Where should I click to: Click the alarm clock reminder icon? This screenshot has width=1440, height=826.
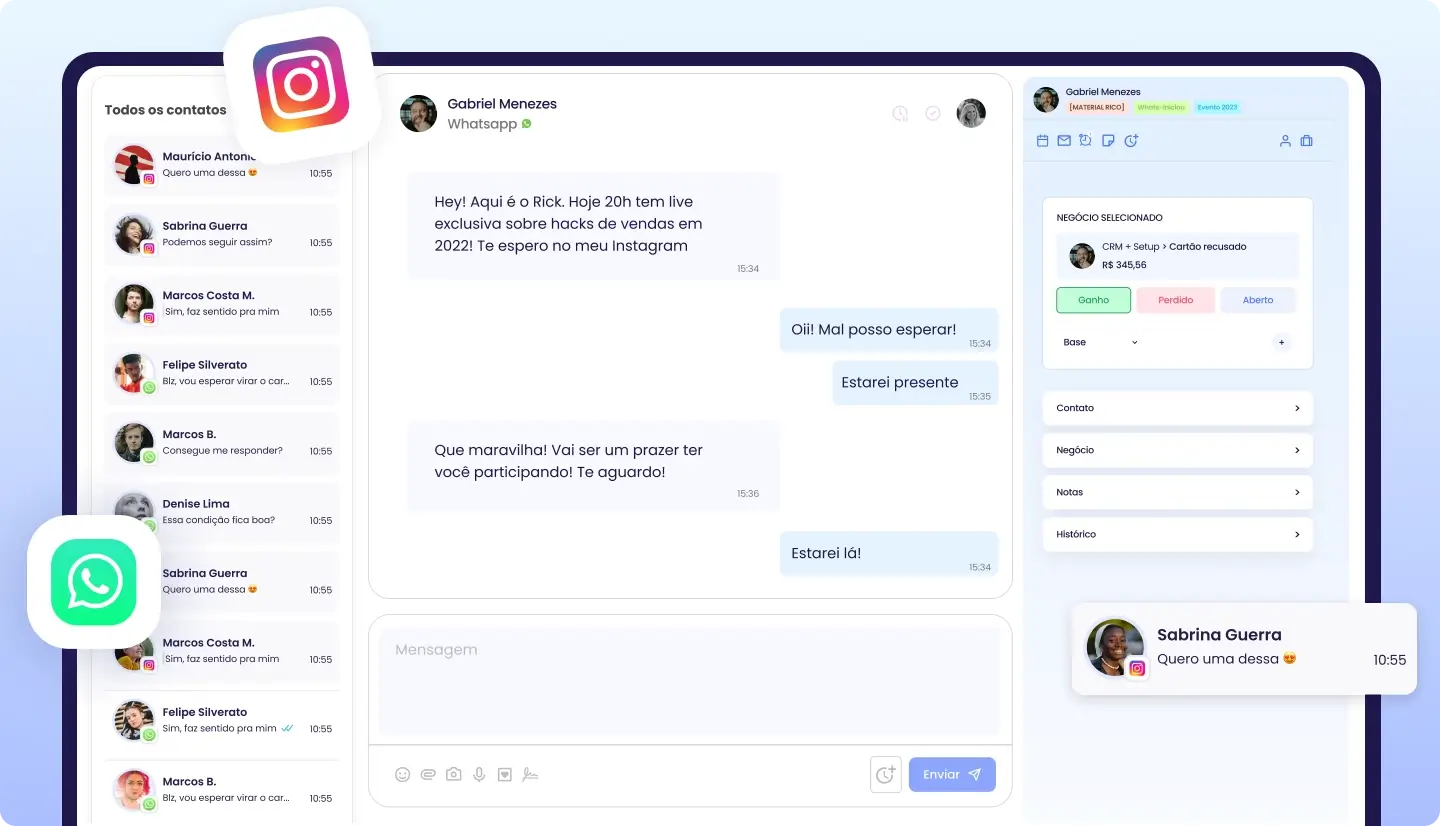1086,141
